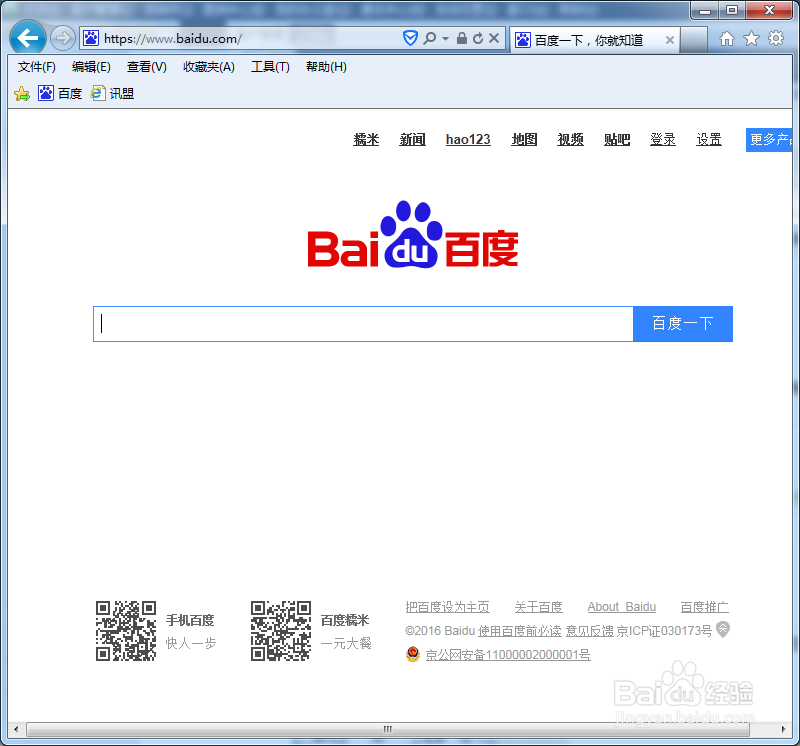Open 使用百度前必读 link
The height and width of the screenshot is (746, 800).
(519, 631)
